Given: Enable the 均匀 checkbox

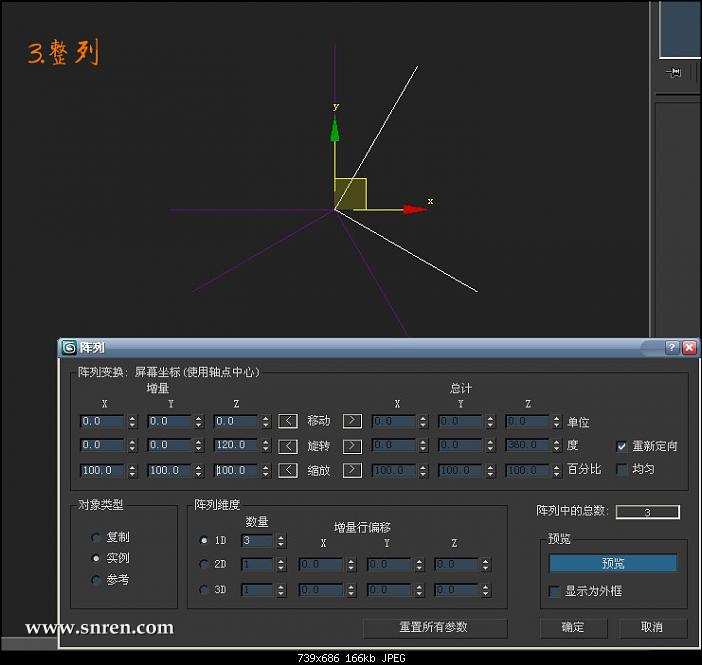Looking at the screenshot, I should tap(622, 469).
